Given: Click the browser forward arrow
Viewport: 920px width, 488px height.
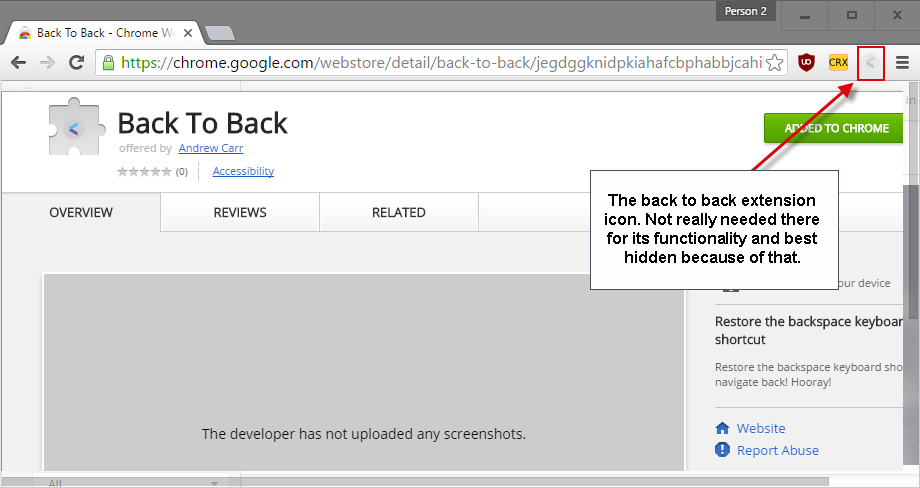Looking at the screenshot, I should click(47, 63).
